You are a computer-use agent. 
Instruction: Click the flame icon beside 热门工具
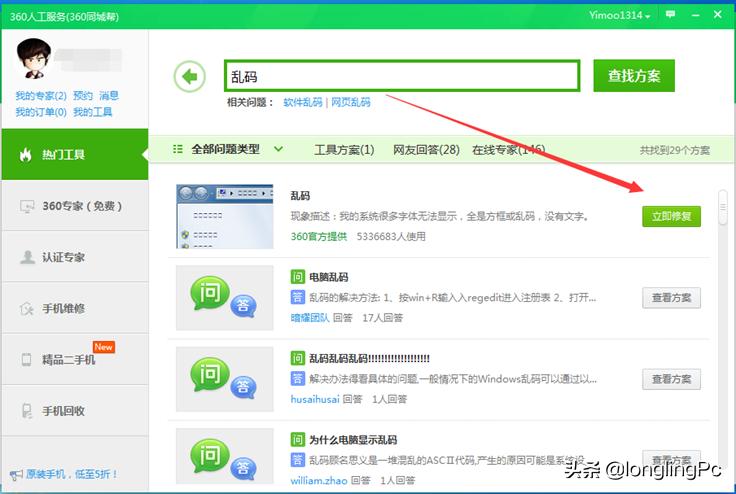coord(26,154)
